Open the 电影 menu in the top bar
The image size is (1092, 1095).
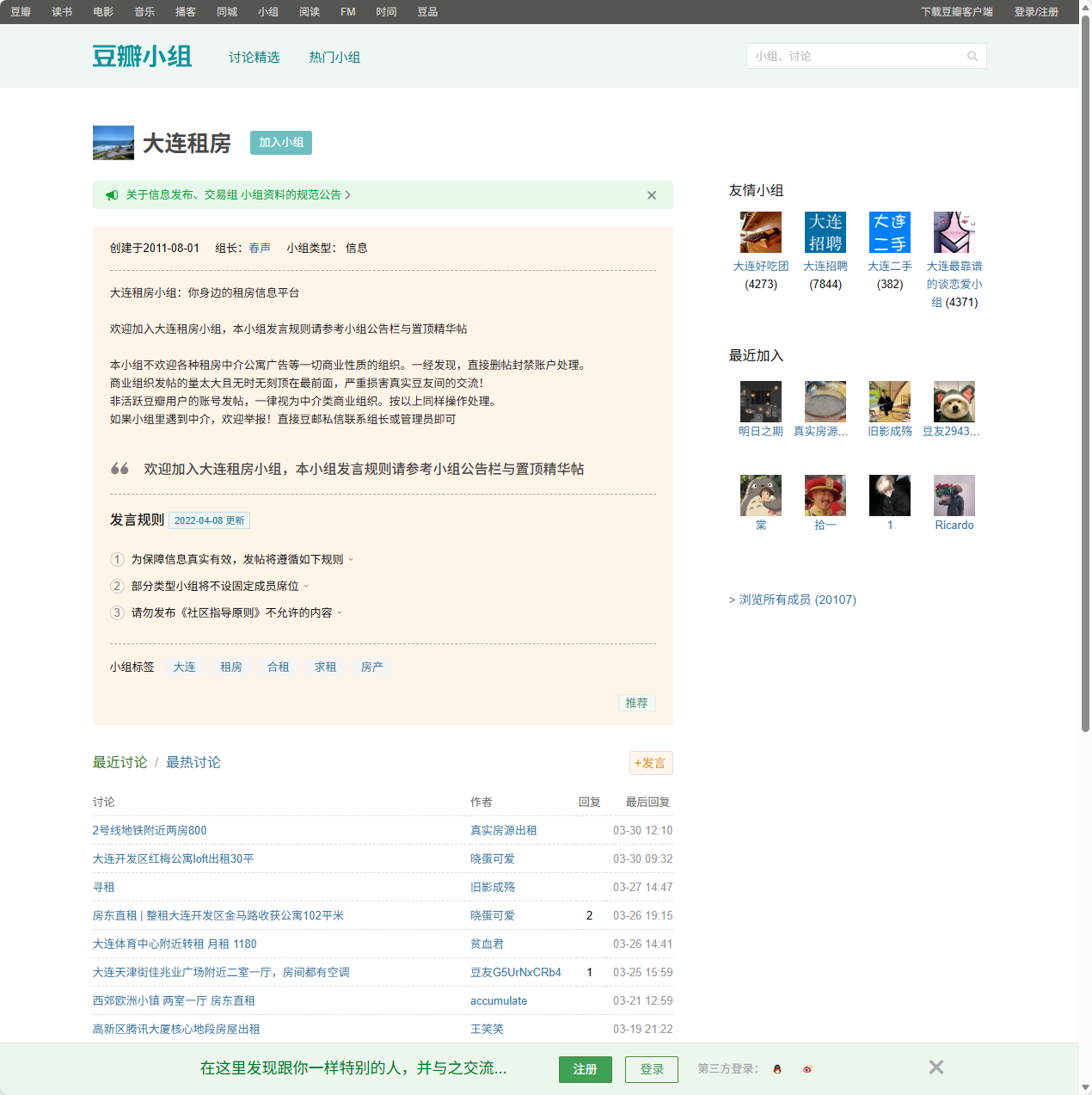[102, 11]
